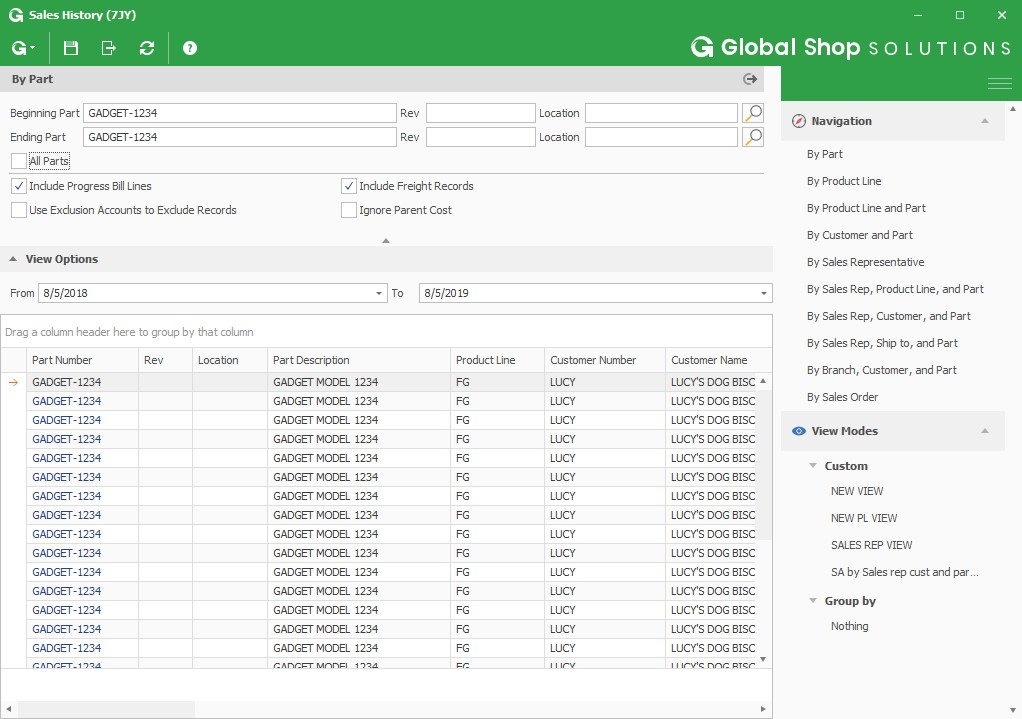Click the Export icon in the toolbar
This screenshot has width=1022, height=719.
click(x=108, y=48)
